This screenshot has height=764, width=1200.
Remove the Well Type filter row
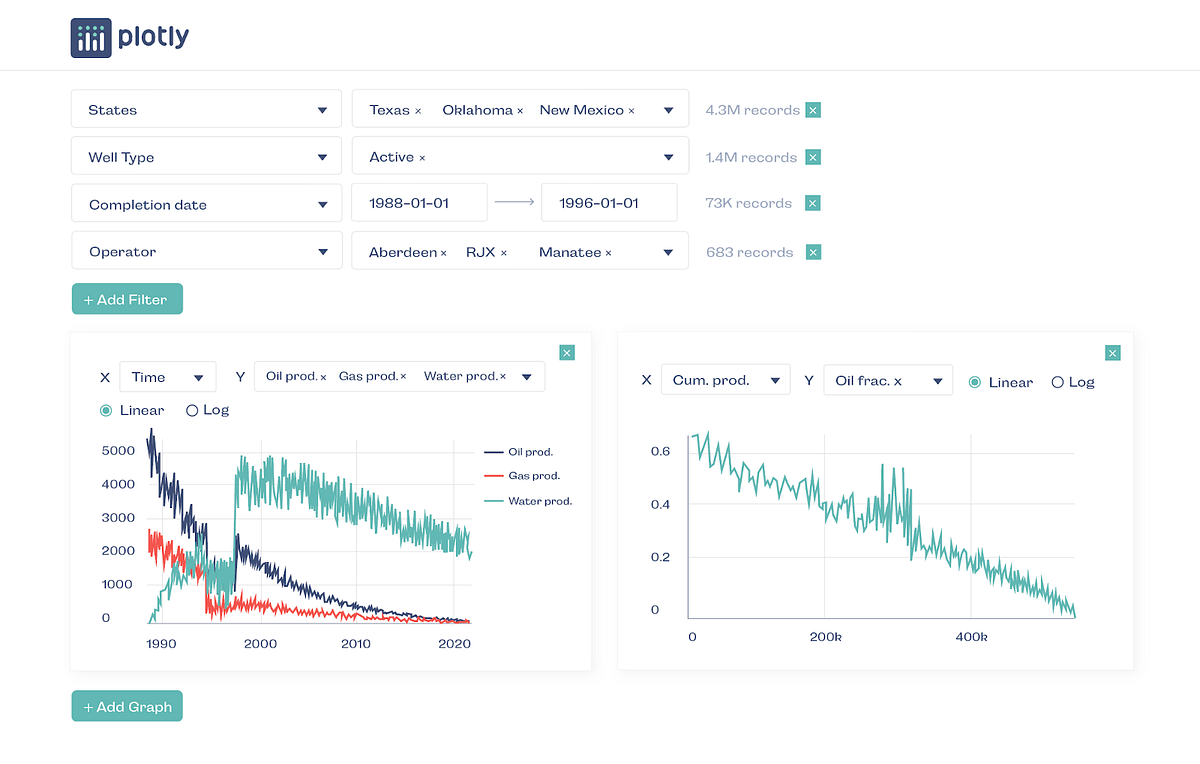point(813,157)
